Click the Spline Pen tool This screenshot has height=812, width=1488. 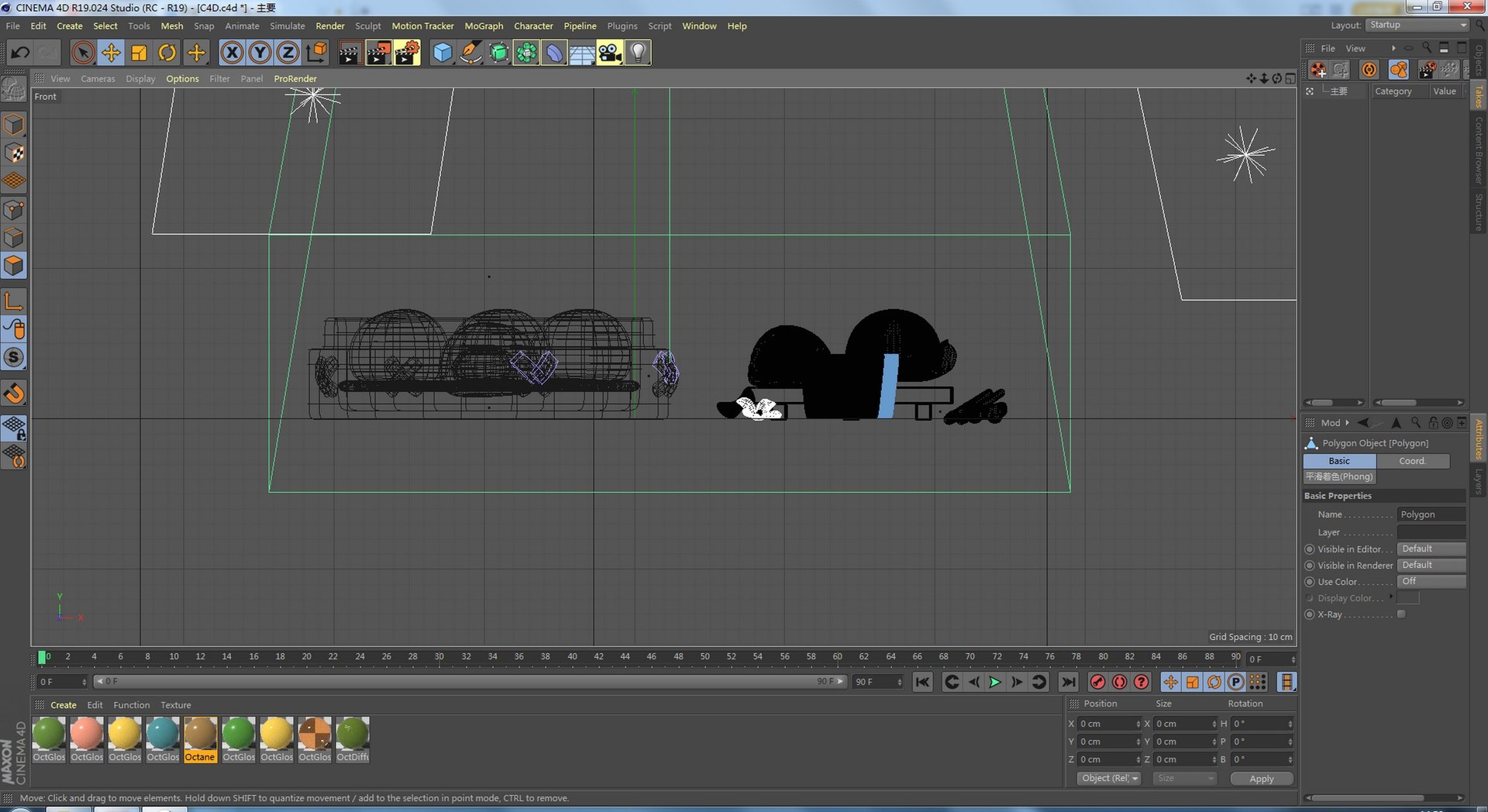470,53
